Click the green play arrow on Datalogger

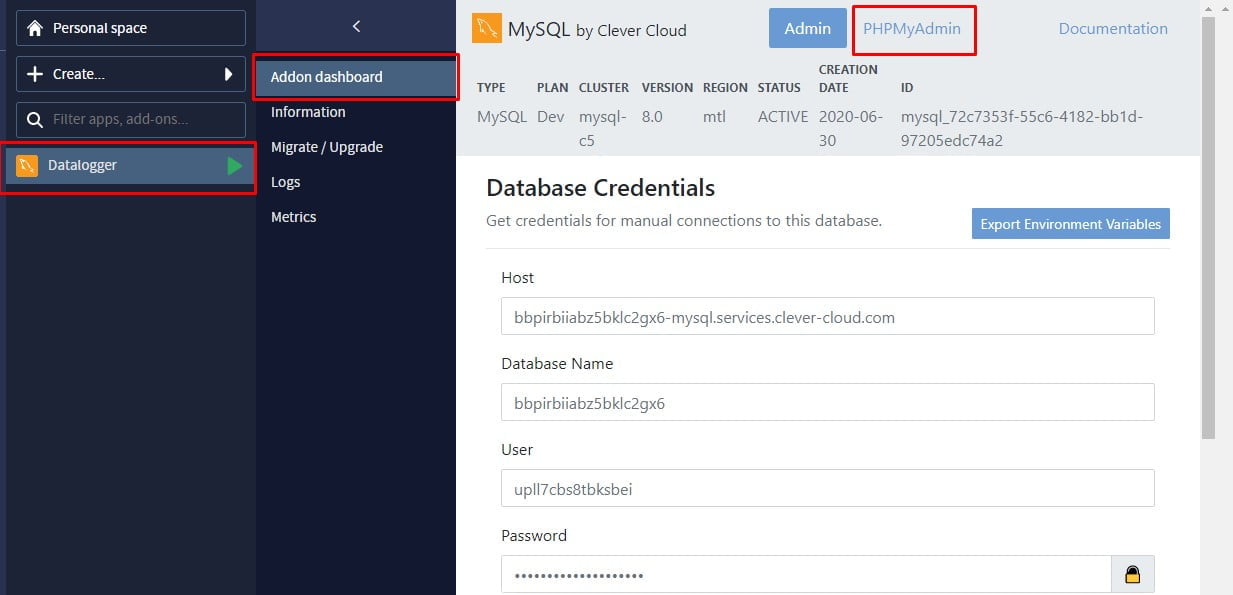(x=235, y=166)
